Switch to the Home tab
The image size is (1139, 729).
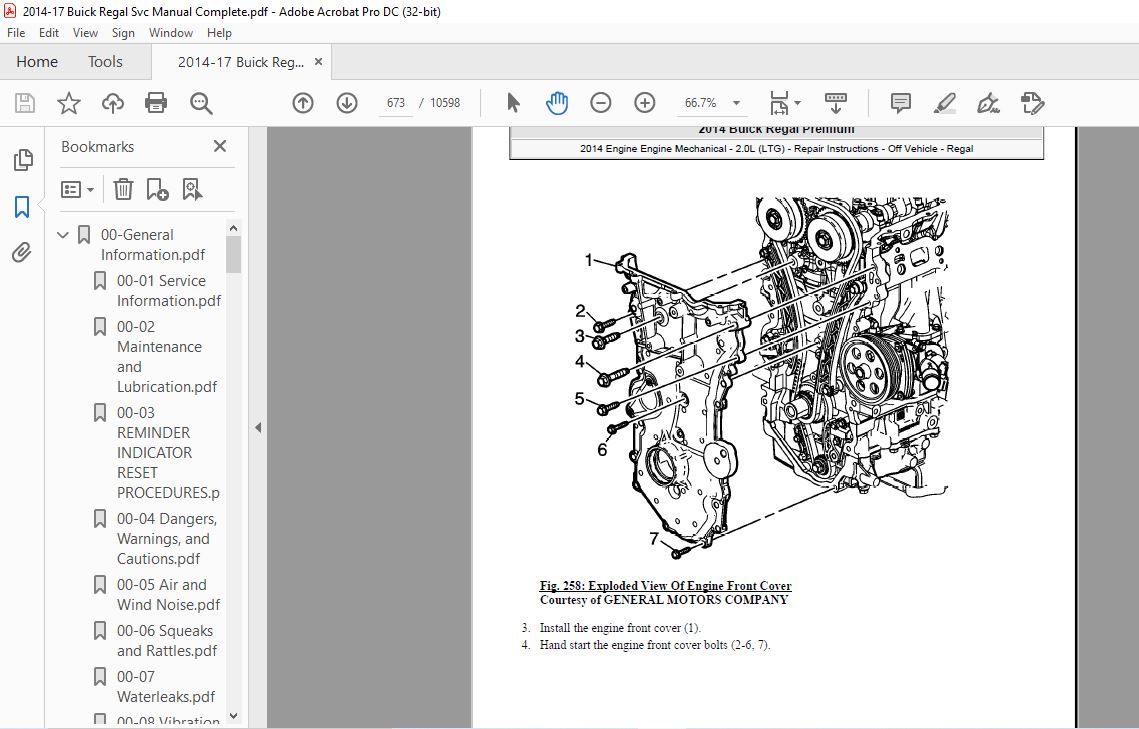pyautogui.click(x=37, y=62)
